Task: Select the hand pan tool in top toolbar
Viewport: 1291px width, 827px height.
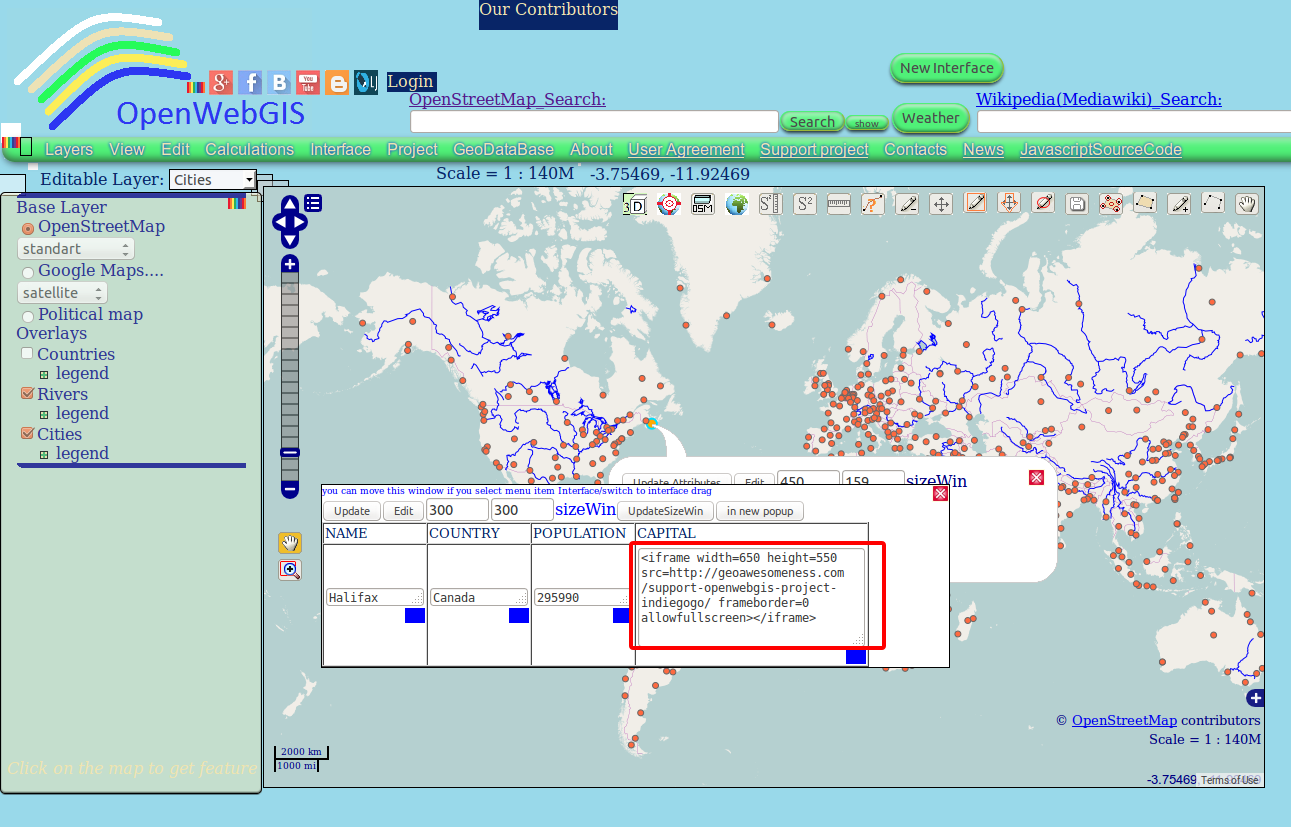Action: point(1247,204)
